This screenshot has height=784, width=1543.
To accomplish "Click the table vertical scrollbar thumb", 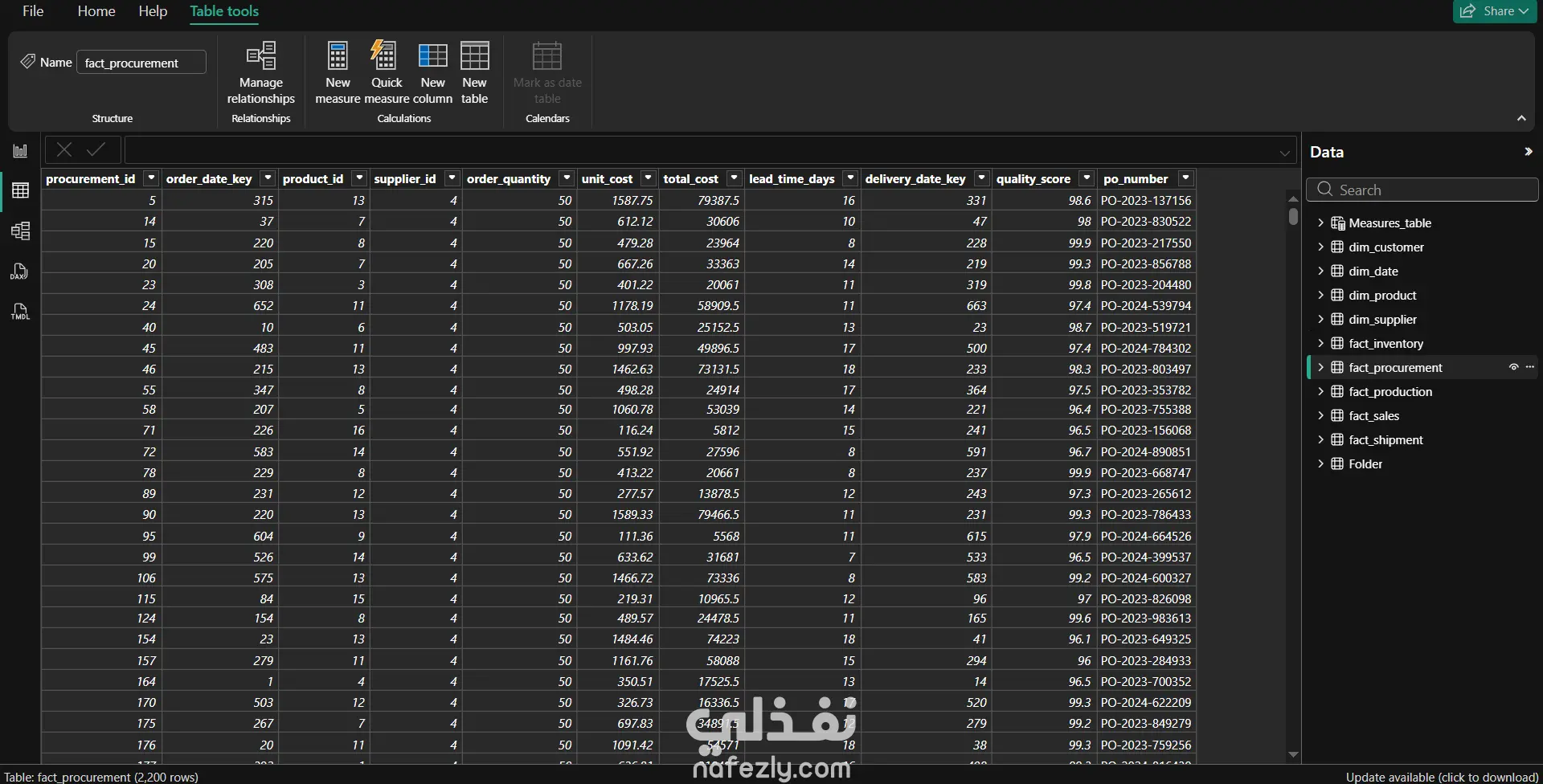I will tap(1293, 216).
